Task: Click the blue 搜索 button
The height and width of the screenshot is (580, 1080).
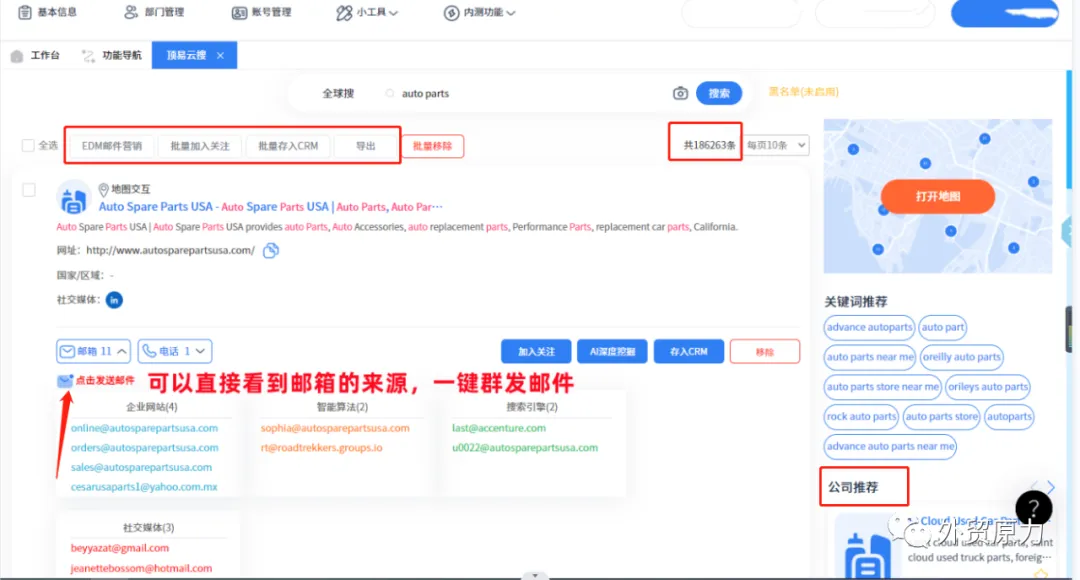Action: tap(718, 93)
